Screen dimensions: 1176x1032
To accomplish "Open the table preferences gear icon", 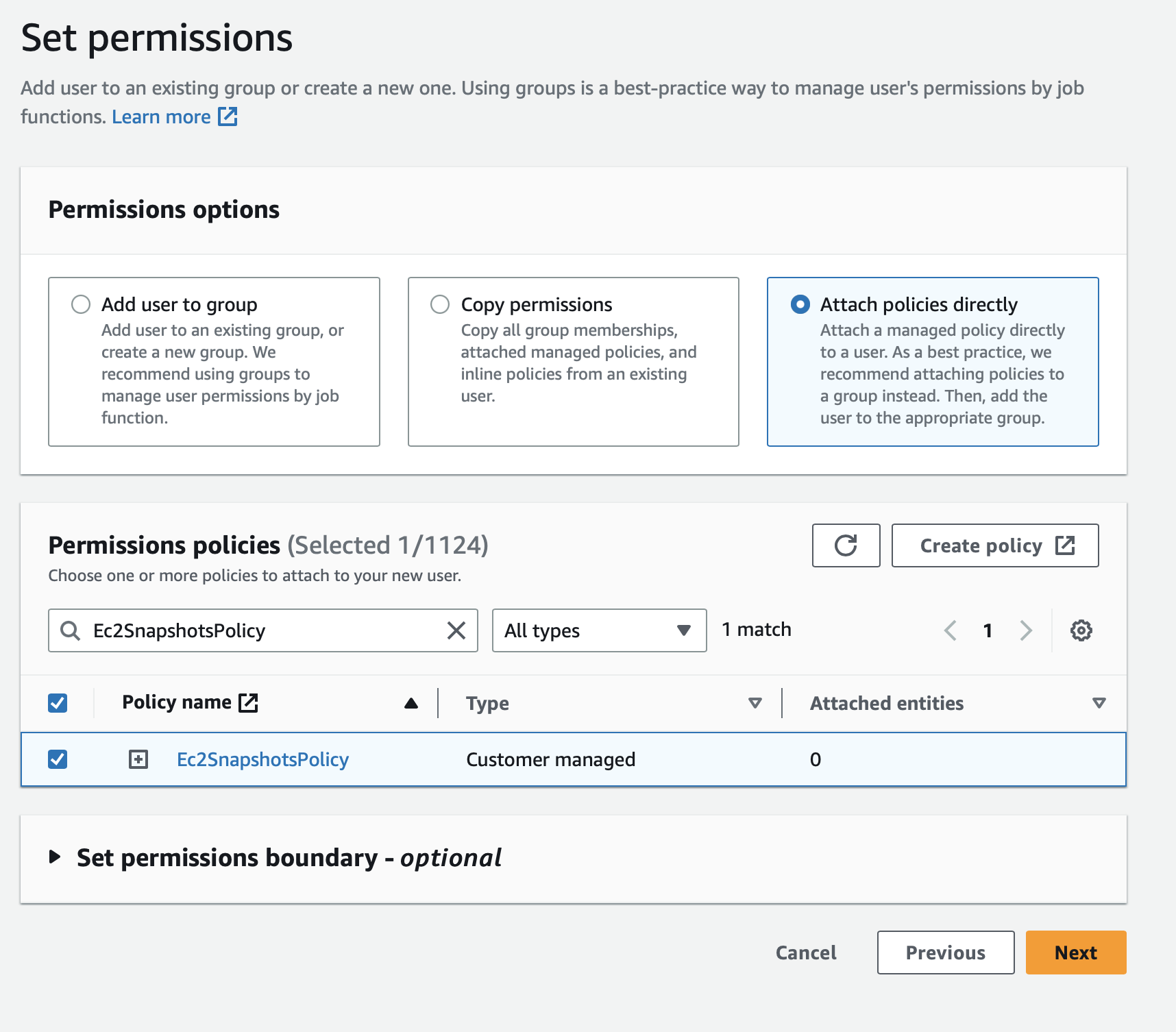I will tap(1081, 630).
